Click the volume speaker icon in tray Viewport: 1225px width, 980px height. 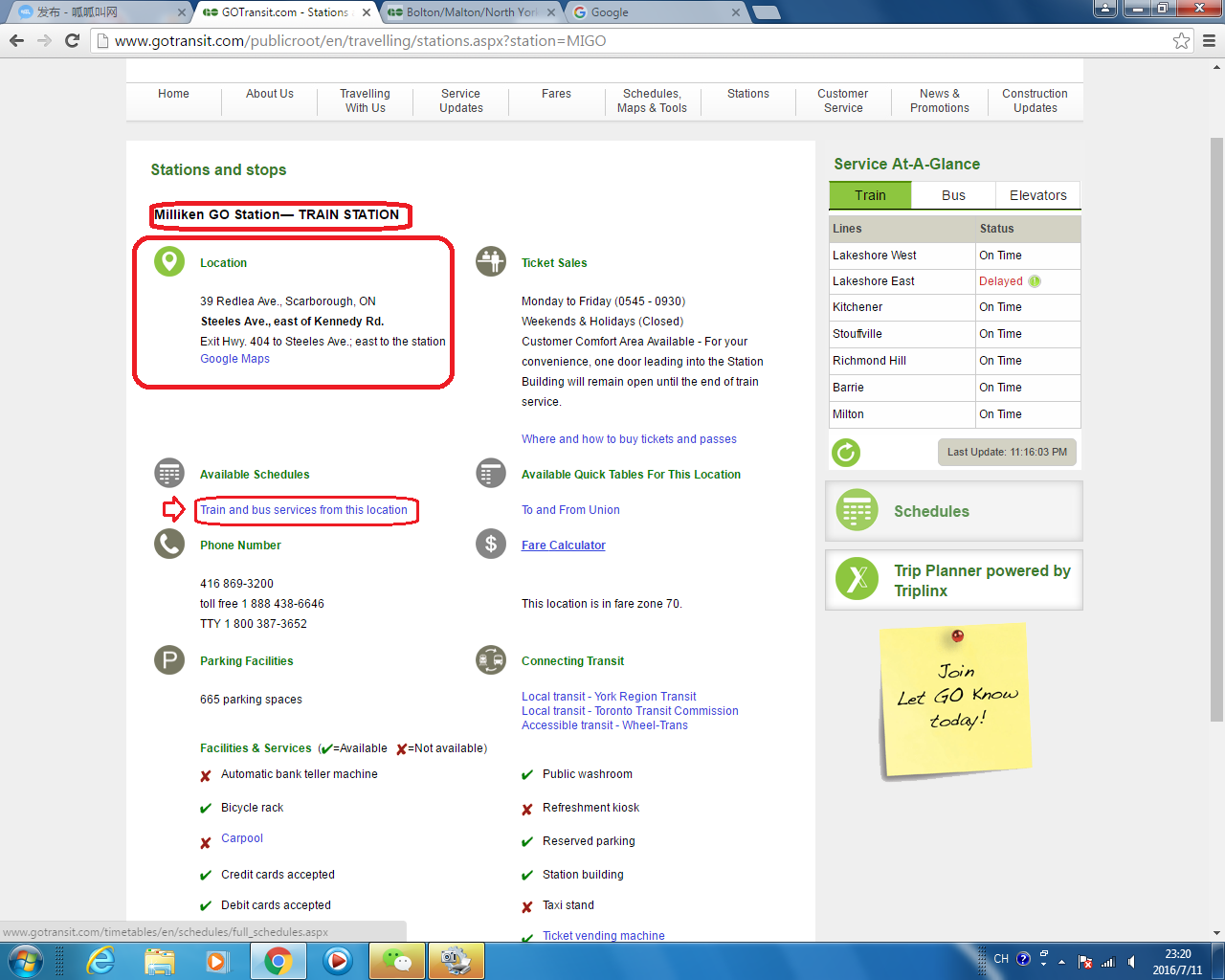(1132, 962)
